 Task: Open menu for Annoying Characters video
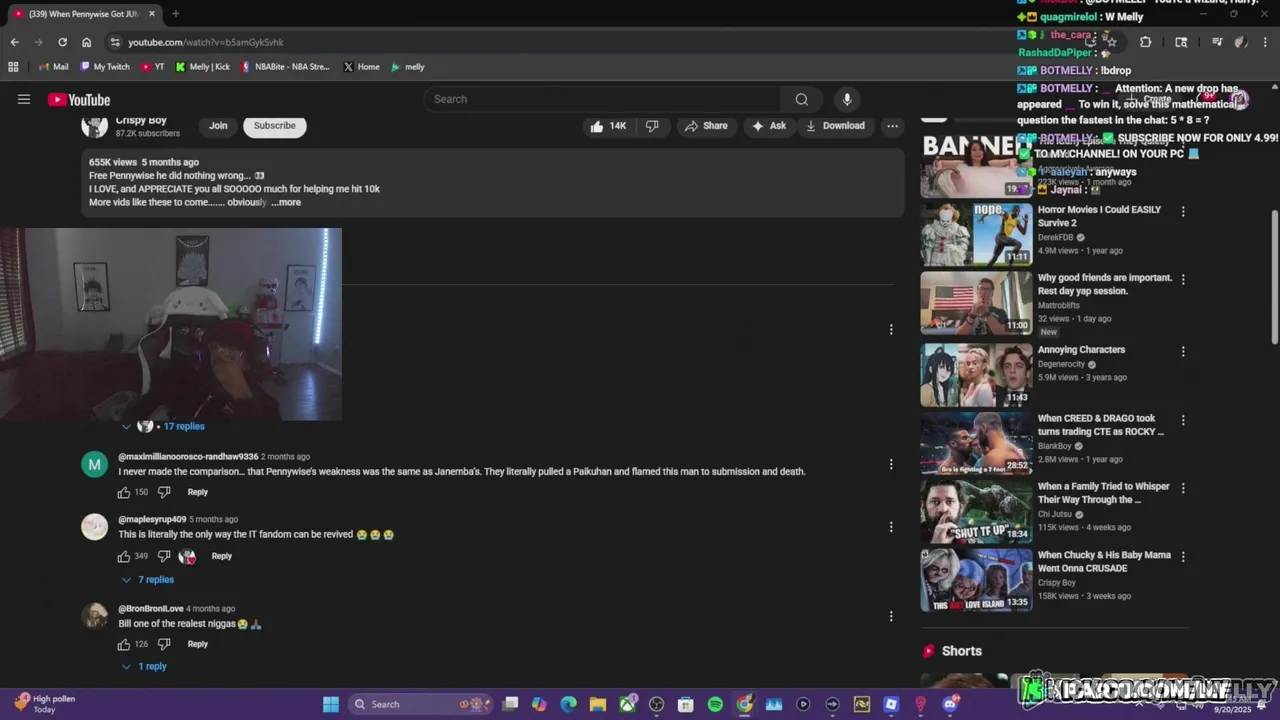pos(1183,352)
